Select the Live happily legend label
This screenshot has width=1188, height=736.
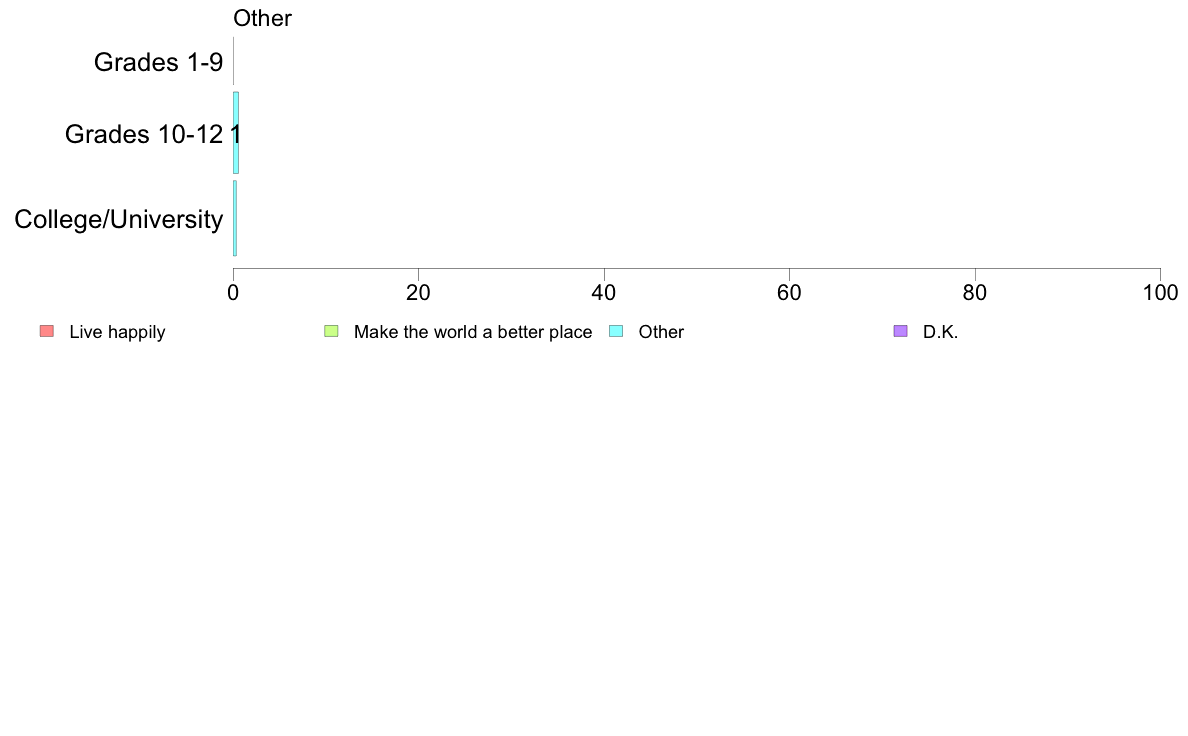(117, 332)
